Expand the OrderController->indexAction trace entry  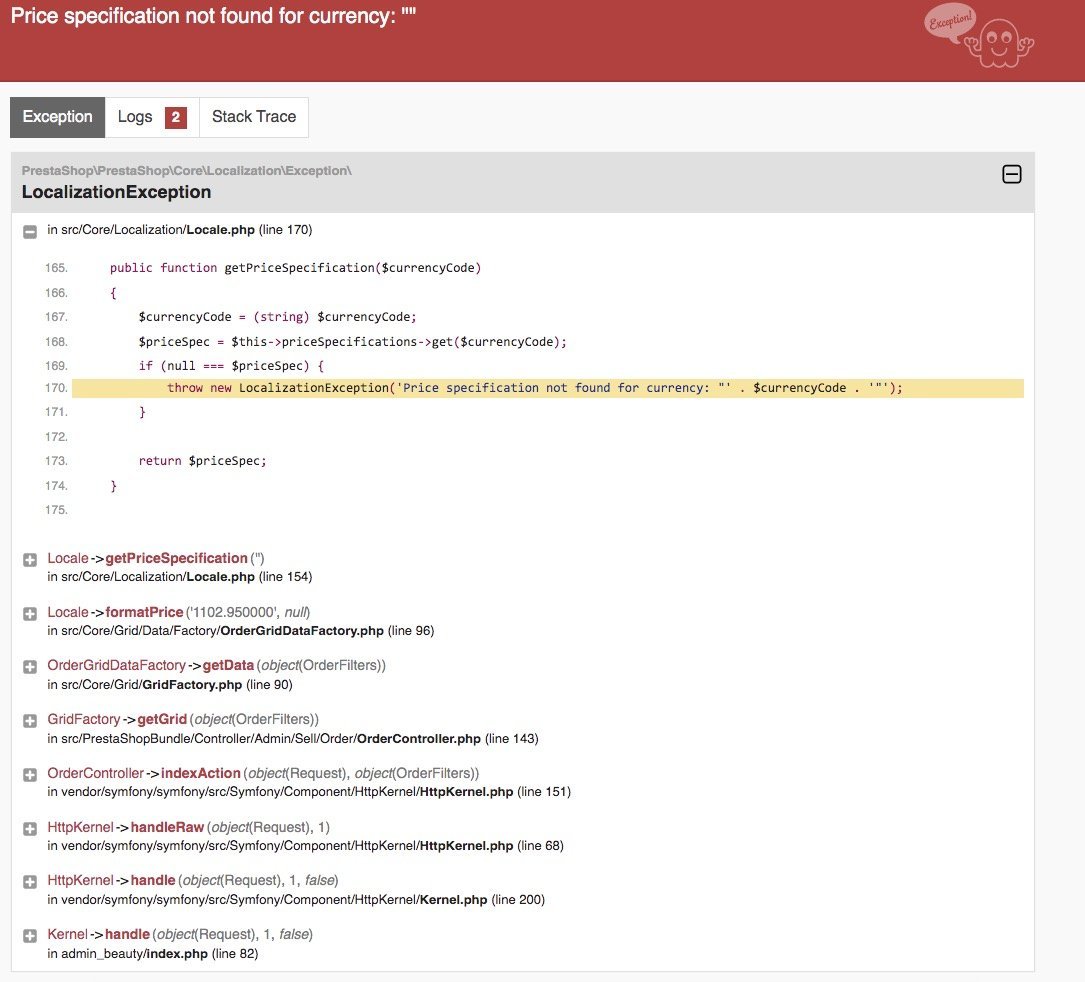[30, 775]
